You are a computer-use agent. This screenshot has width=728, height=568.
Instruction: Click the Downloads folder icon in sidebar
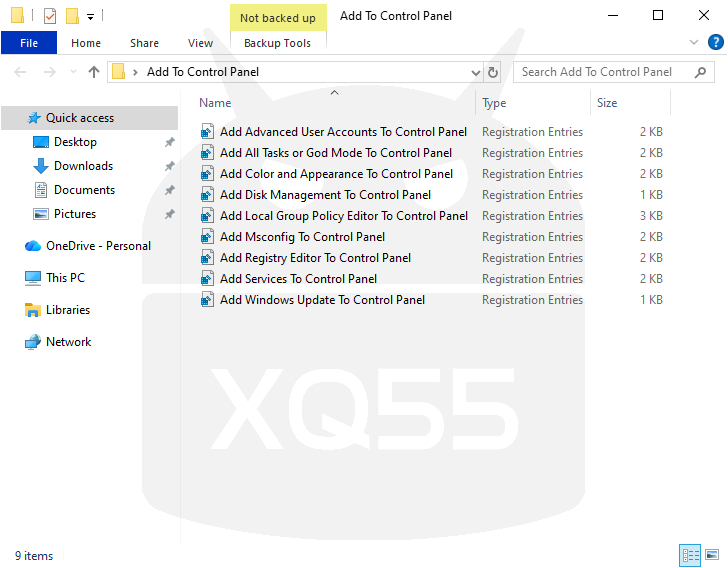[41, 166]
